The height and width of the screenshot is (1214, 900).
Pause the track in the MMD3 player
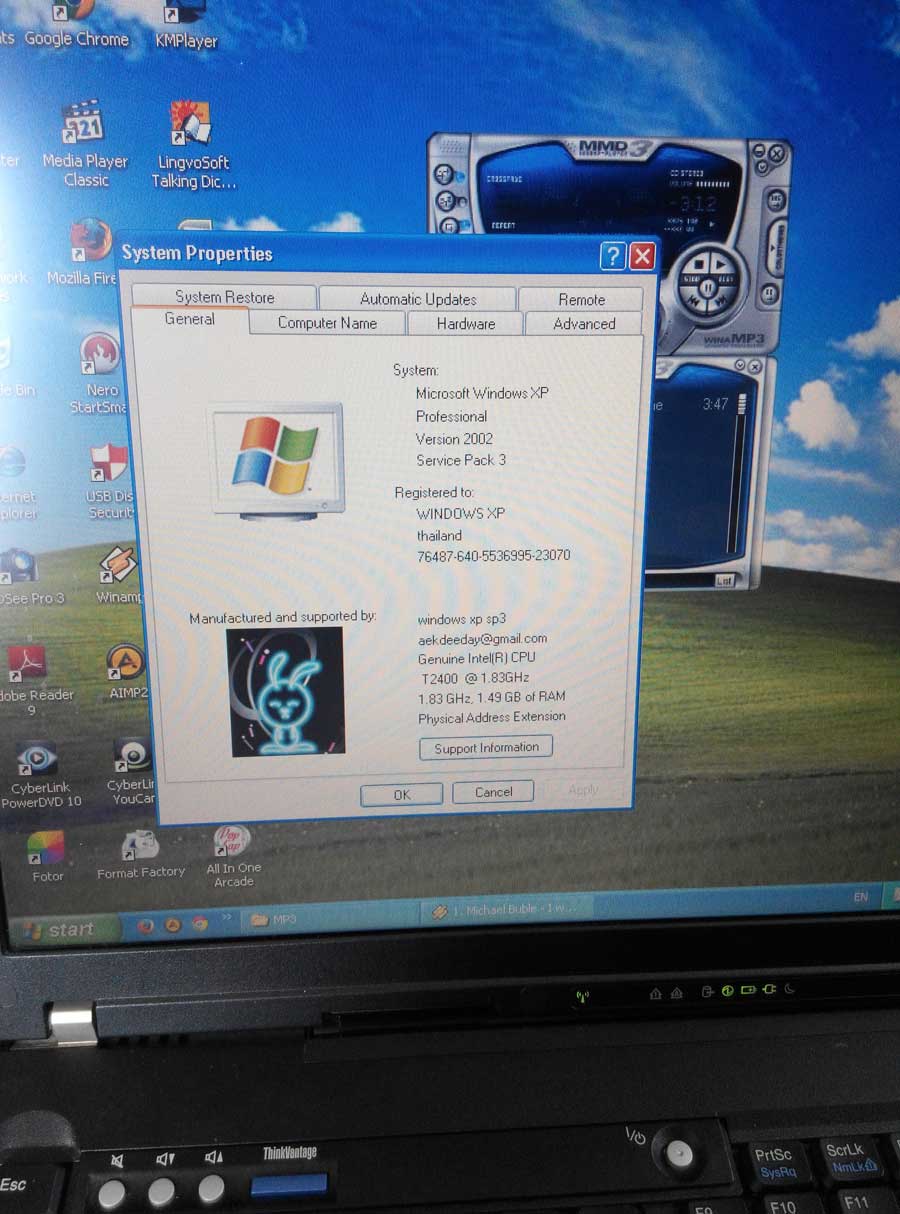(x=708, y=288)
